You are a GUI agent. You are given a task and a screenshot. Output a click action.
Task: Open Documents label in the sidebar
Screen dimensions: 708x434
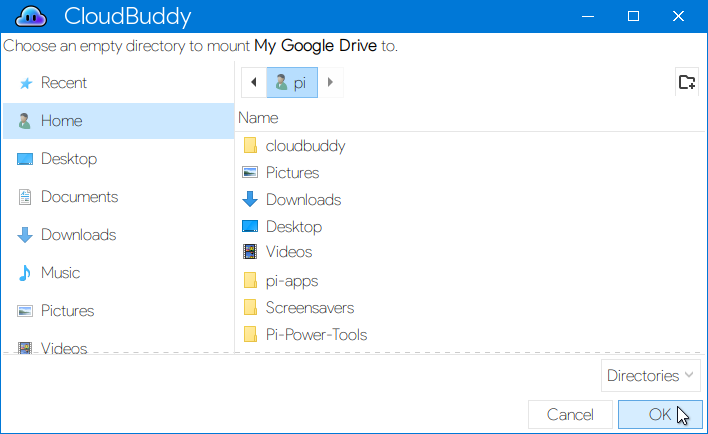[x=79, y=197]
